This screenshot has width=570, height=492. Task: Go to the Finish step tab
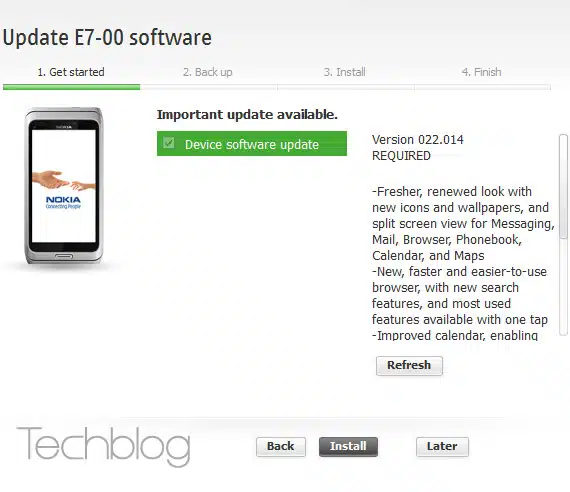coord(481,72)
